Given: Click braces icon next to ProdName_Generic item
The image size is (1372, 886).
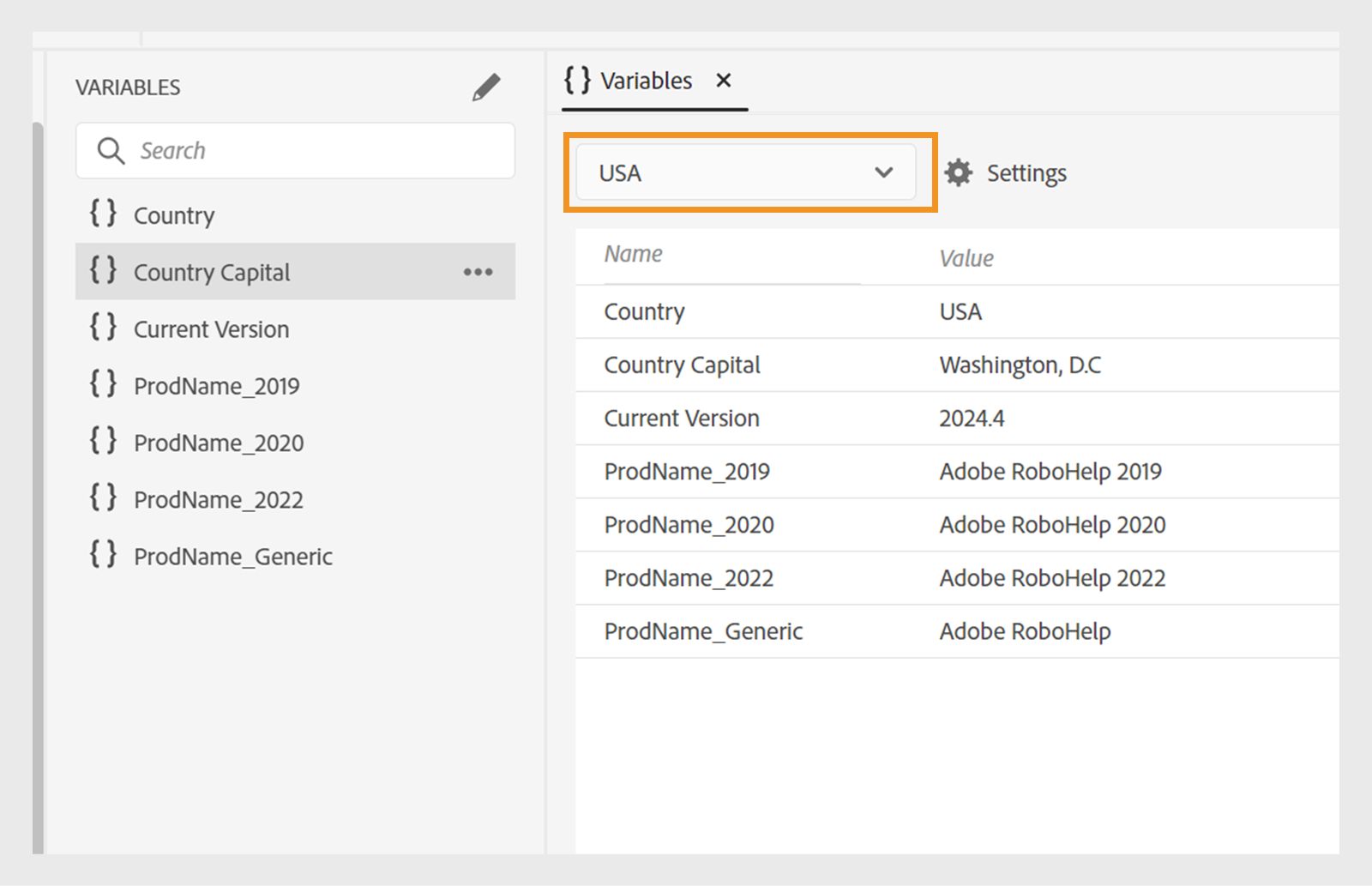Looking at the screenshot, I should (103, 554).
